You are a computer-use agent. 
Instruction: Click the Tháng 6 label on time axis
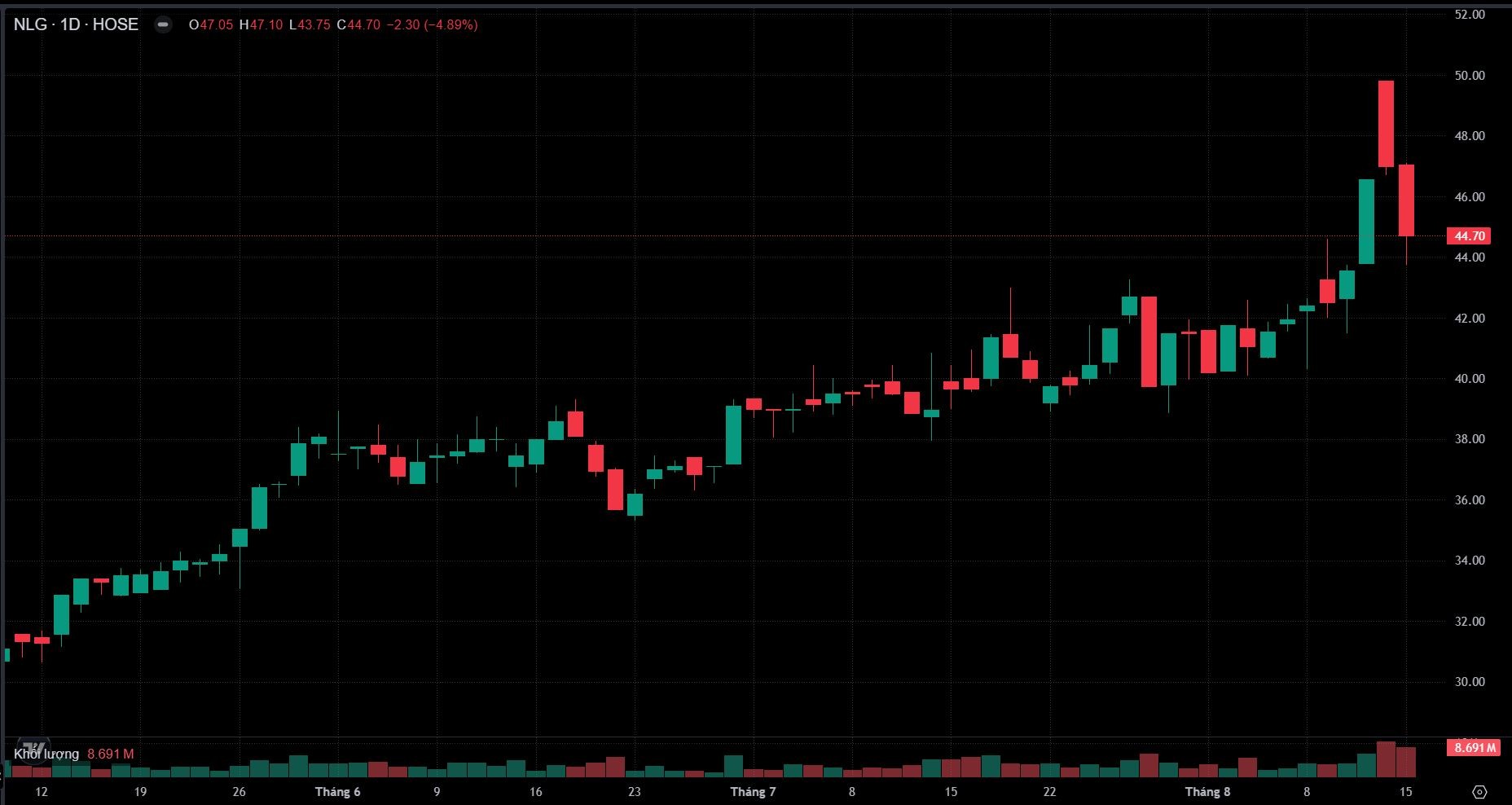point(337,792)
